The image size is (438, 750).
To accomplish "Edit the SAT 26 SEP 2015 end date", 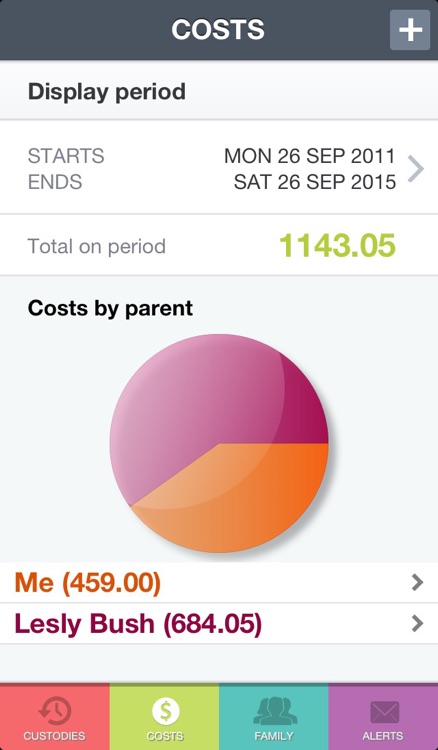I will tap(315, 182).
